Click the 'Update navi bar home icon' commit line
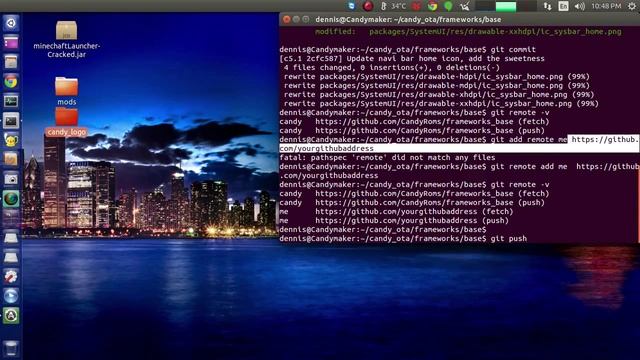The image size is (640, 360). tap(412, 59)
